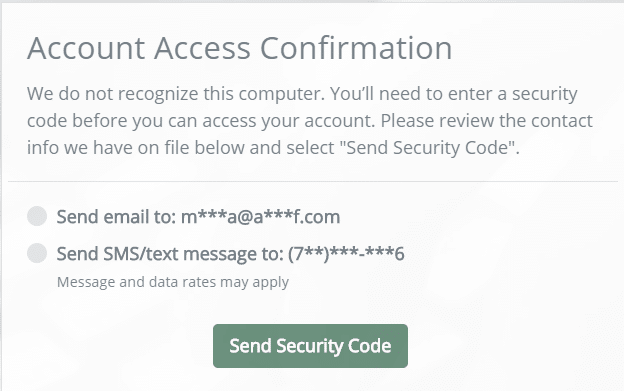
Task: Choose email delivery for the security code
Action: pos(37,216)
